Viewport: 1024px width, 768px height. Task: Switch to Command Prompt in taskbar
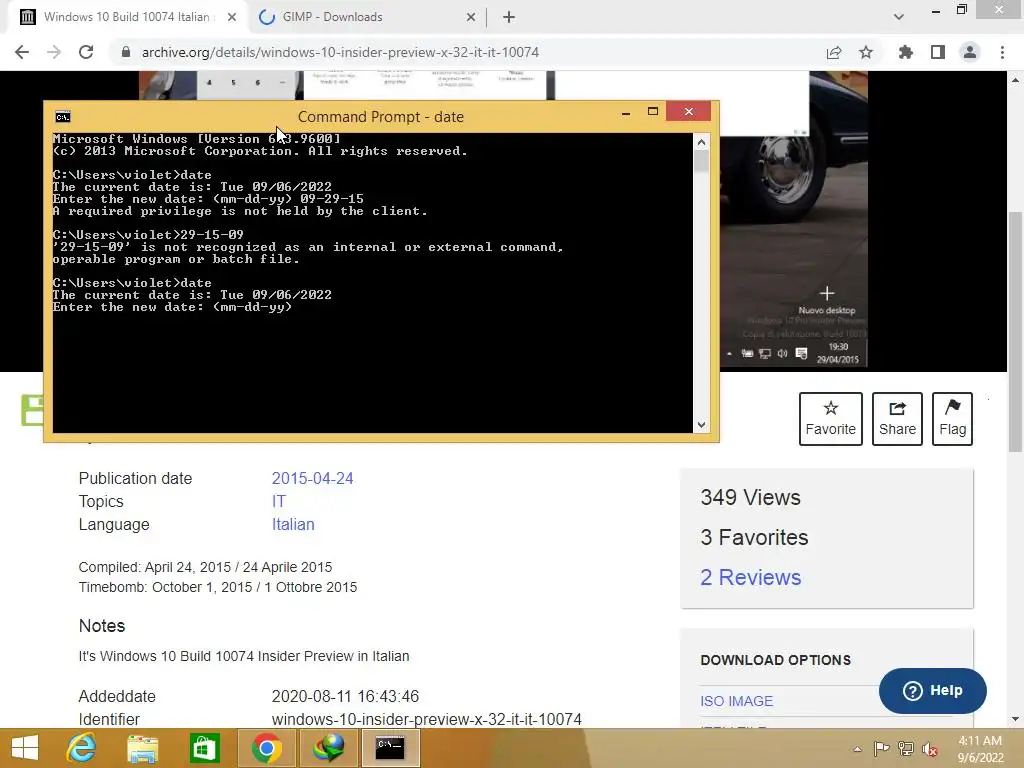click(x=390, y=748)
